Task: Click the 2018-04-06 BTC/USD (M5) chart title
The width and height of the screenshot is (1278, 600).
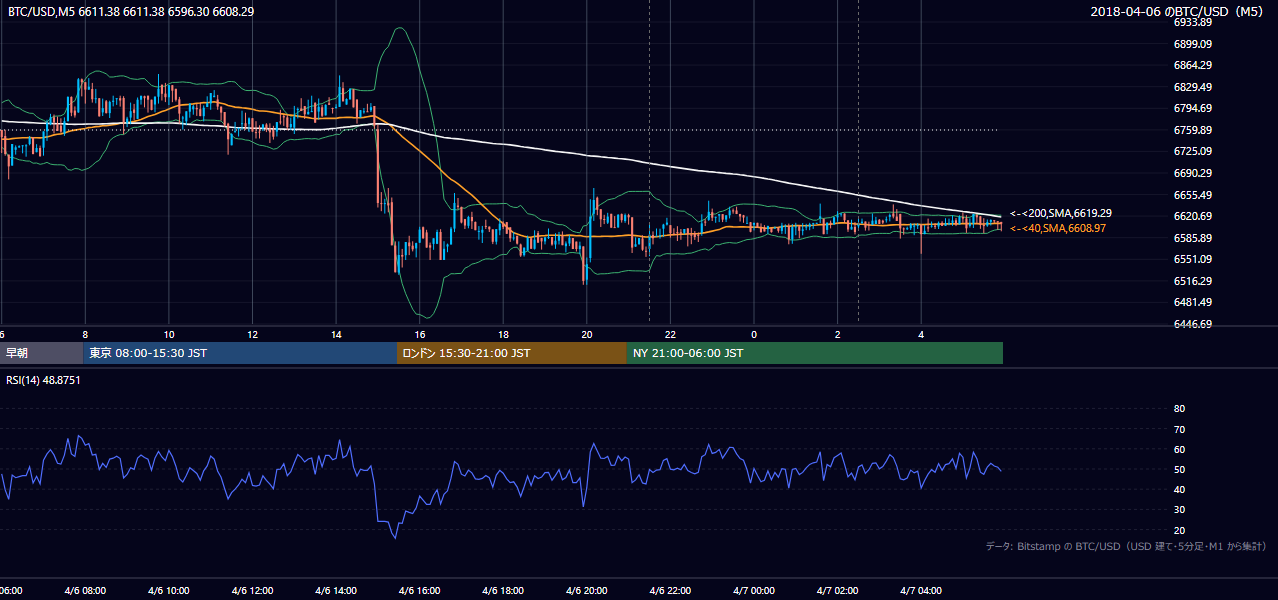Action: tap(1179, 11)
